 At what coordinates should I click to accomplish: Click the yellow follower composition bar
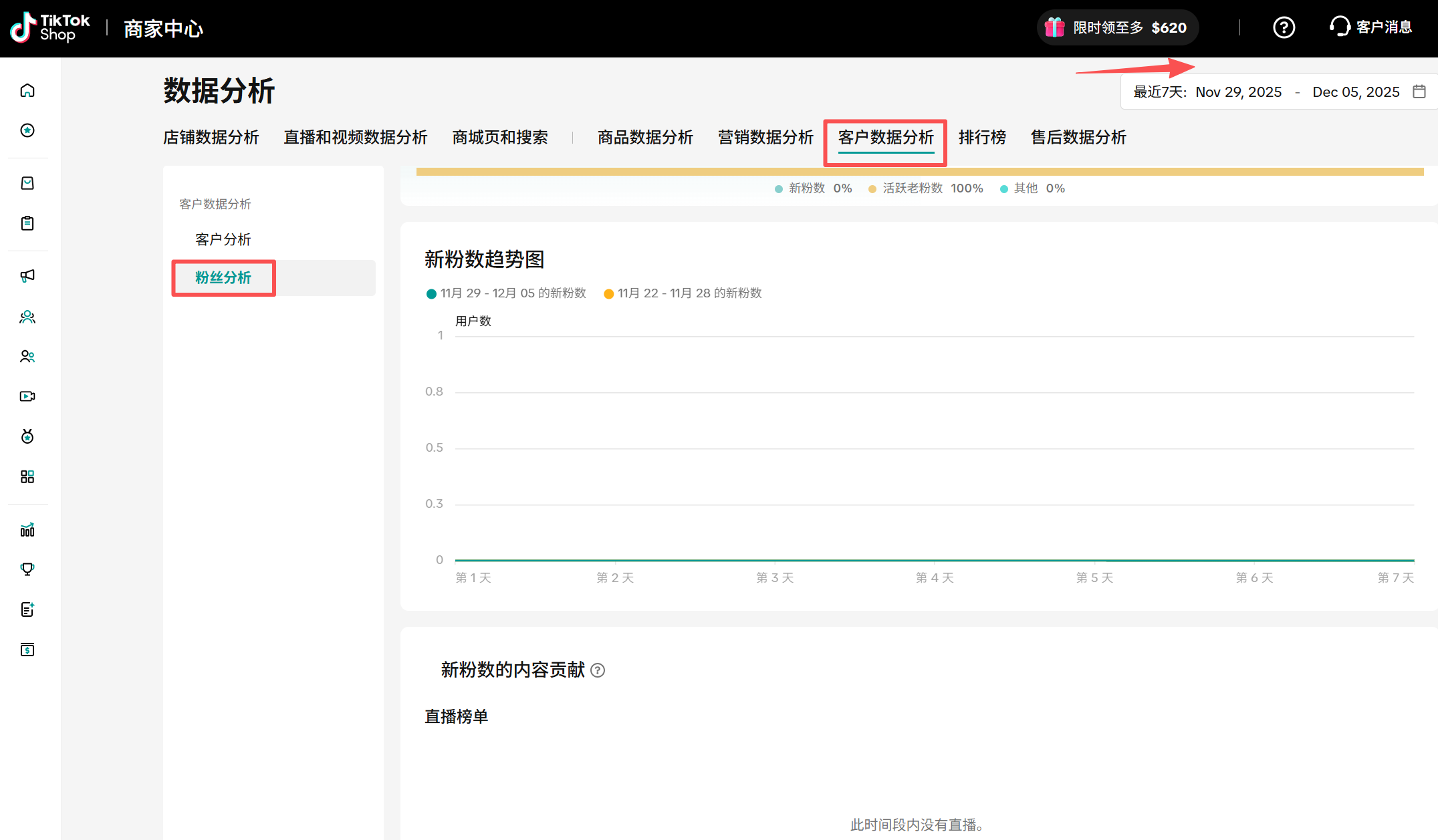click(920, 172)
